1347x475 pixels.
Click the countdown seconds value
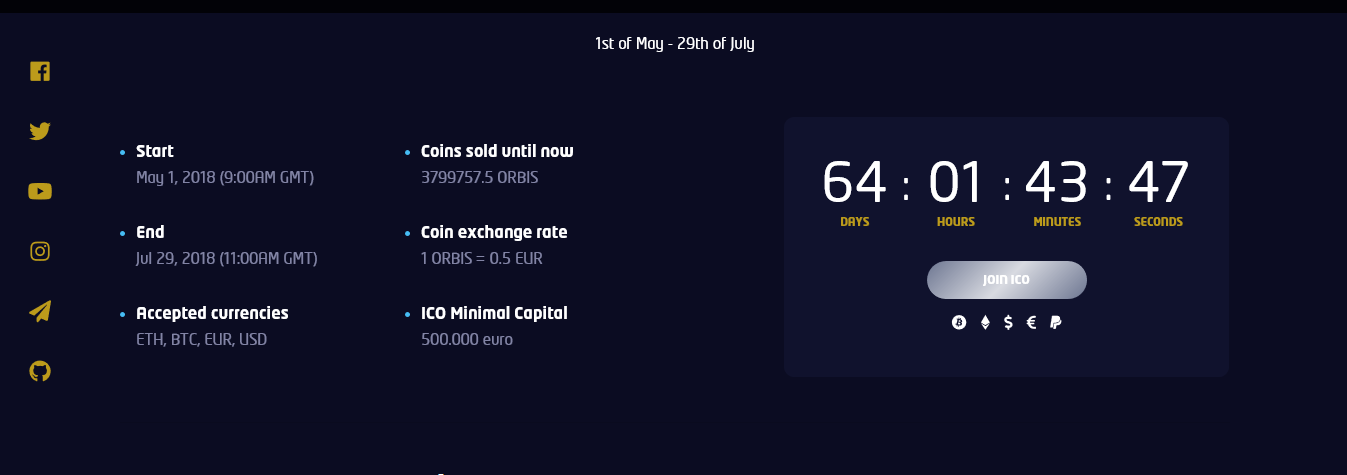click(x=1158, y=183)
